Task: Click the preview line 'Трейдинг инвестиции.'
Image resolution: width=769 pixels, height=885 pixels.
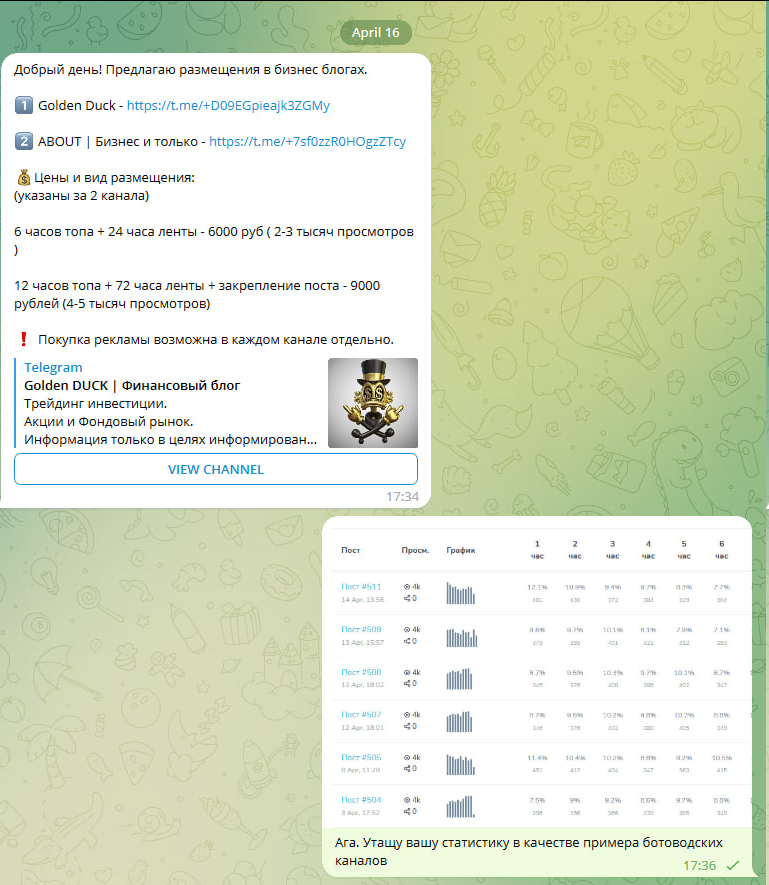Action: 95,404
